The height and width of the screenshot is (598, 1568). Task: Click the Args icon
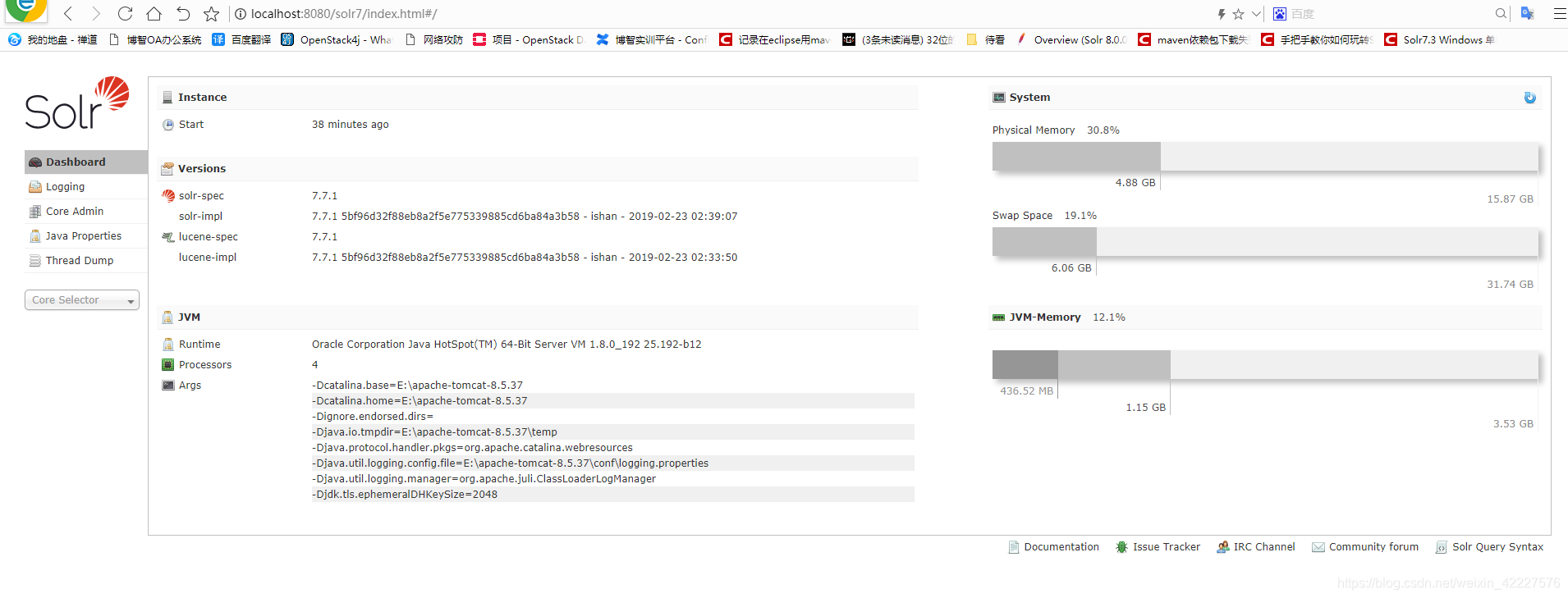coord(168,386)
